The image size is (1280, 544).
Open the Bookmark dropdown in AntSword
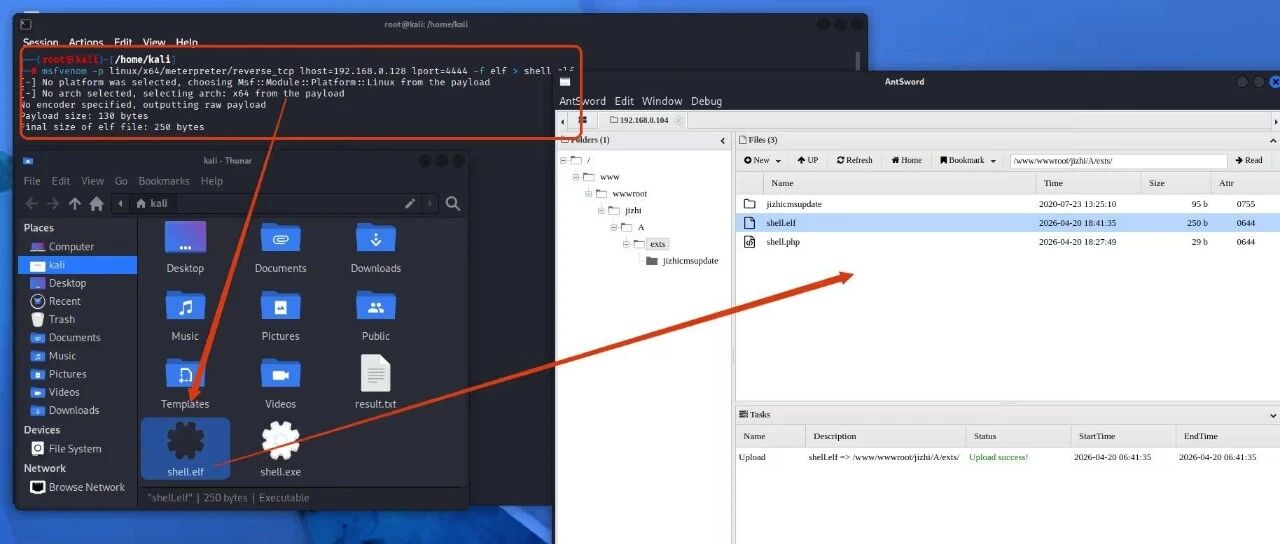[x=966, y=160]
